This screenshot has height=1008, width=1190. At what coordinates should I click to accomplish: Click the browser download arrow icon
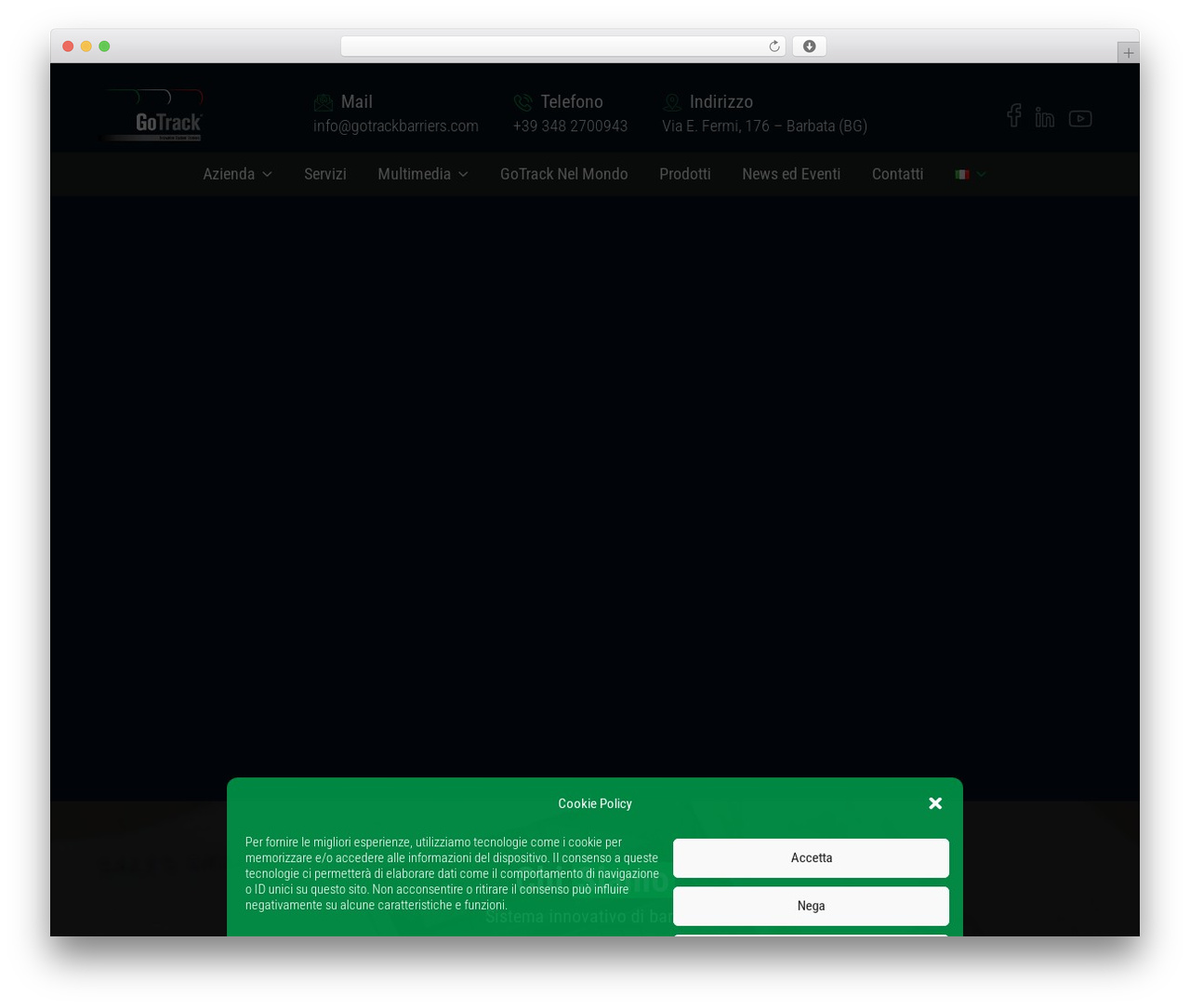point(810,46)
